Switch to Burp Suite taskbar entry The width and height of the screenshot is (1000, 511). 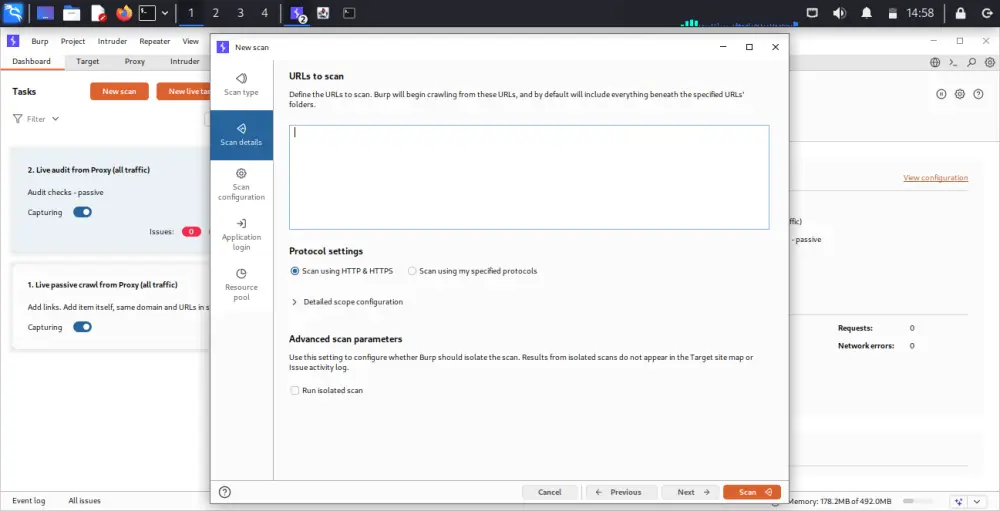click(298, 13)
